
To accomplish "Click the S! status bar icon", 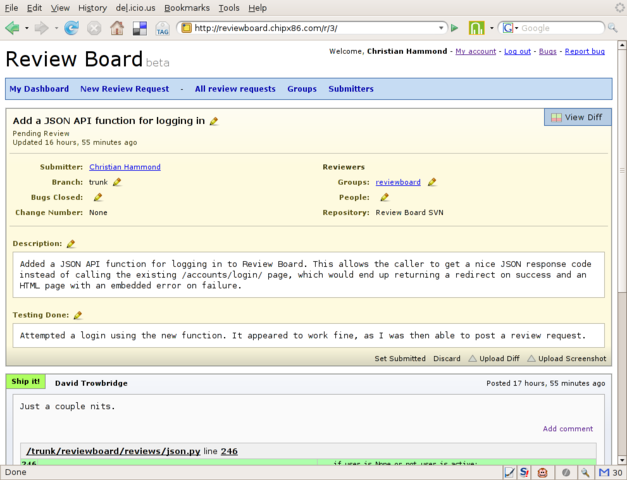I will 524,472.
